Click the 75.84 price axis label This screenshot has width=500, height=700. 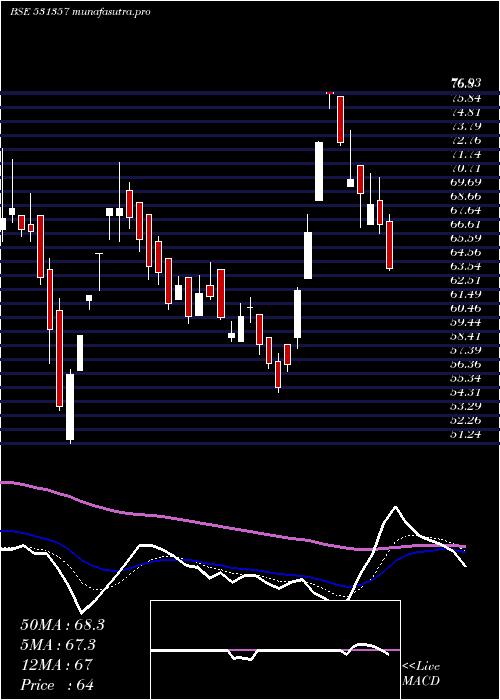(x=466, y=99)
